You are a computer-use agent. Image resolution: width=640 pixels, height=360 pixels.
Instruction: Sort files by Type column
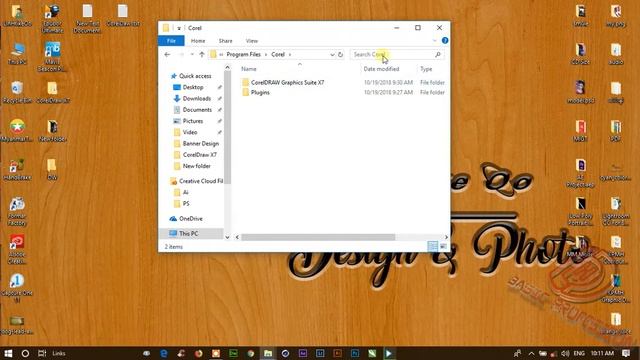coord(426,69)
